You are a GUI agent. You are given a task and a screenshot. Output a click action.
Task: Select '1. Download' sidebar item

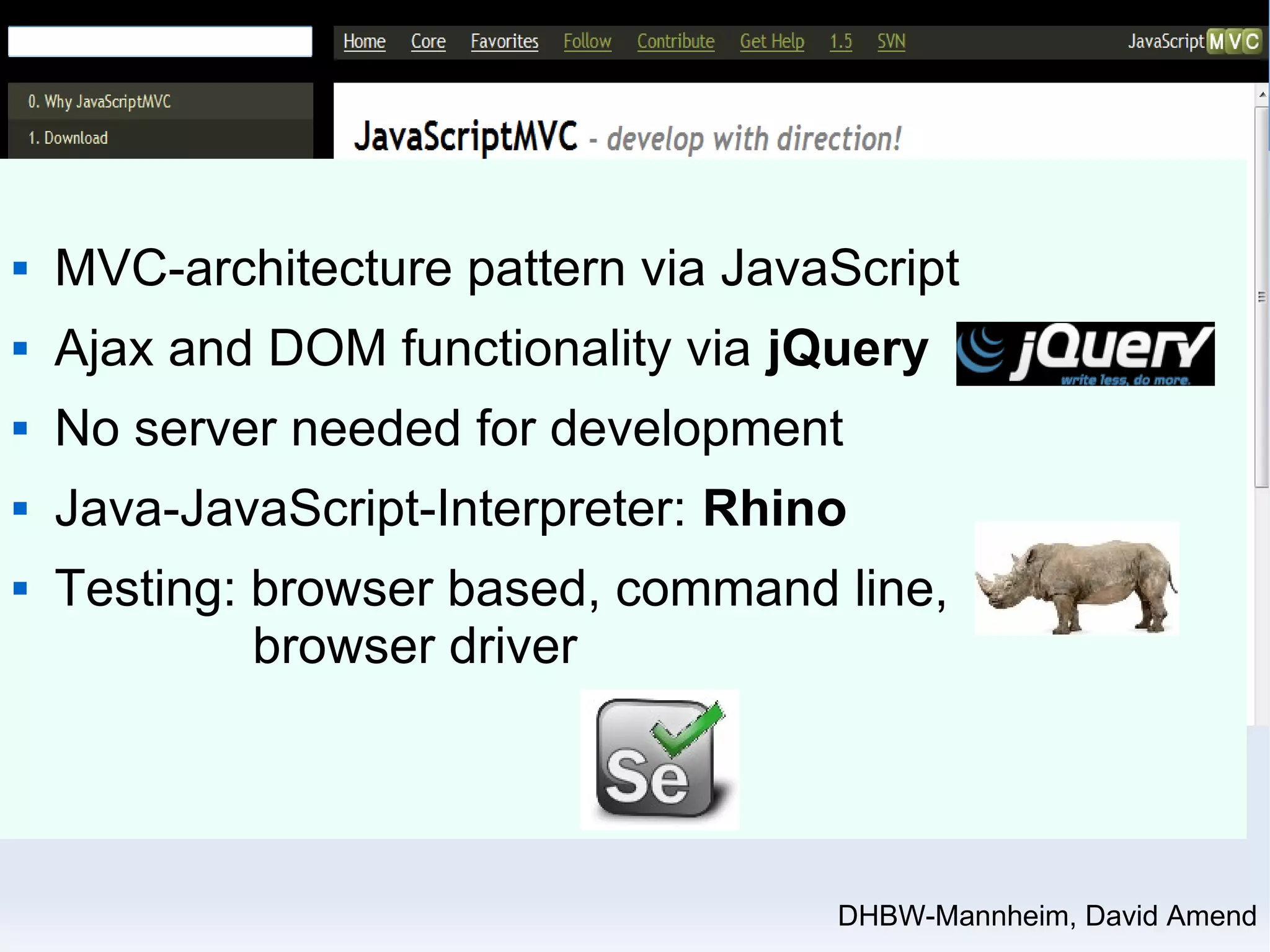(160, 138)
